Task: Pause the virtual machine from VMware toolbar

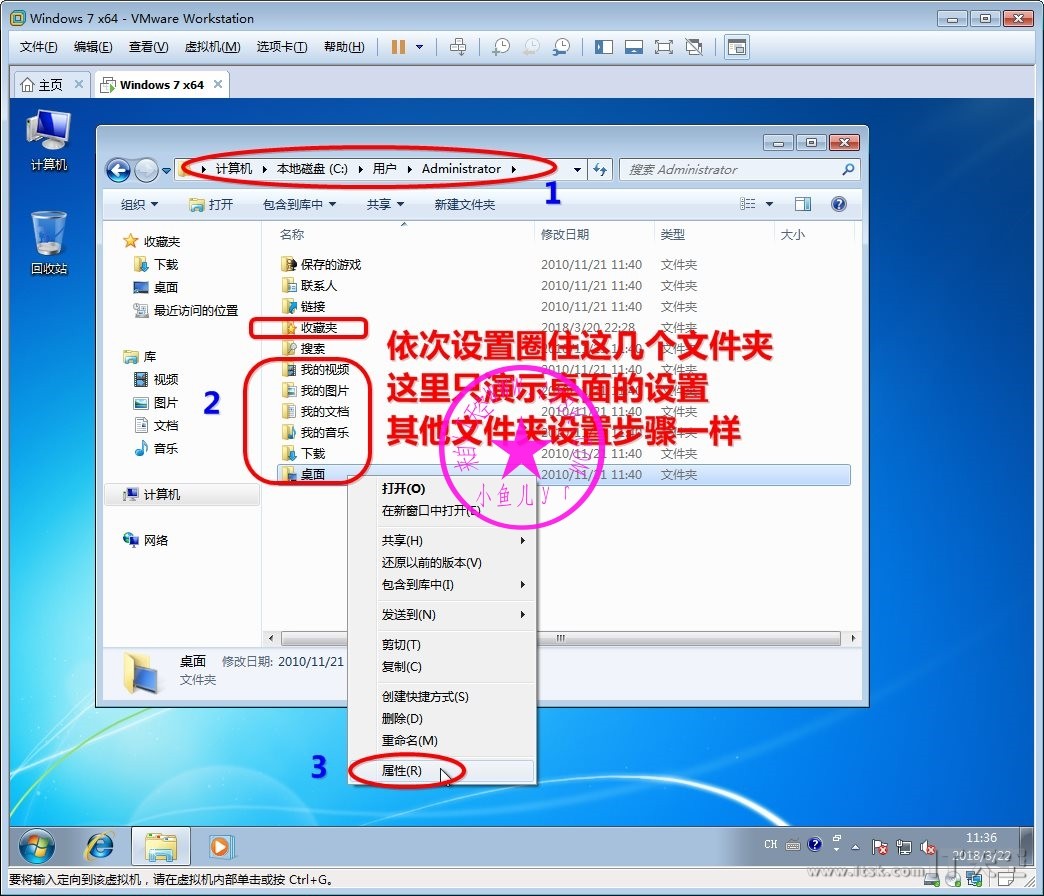Action: click(398, 47)
